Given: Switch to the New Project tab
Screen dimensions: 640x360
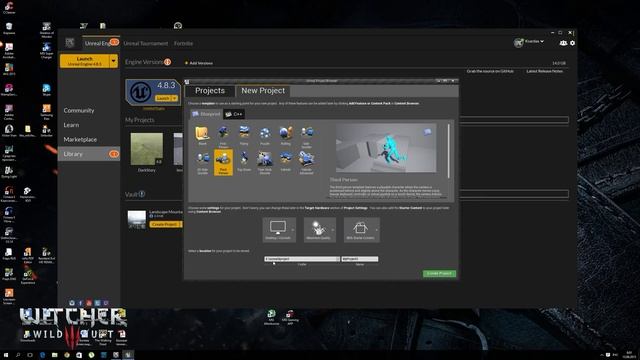Looking at the screenshot, I should point(263,91).
